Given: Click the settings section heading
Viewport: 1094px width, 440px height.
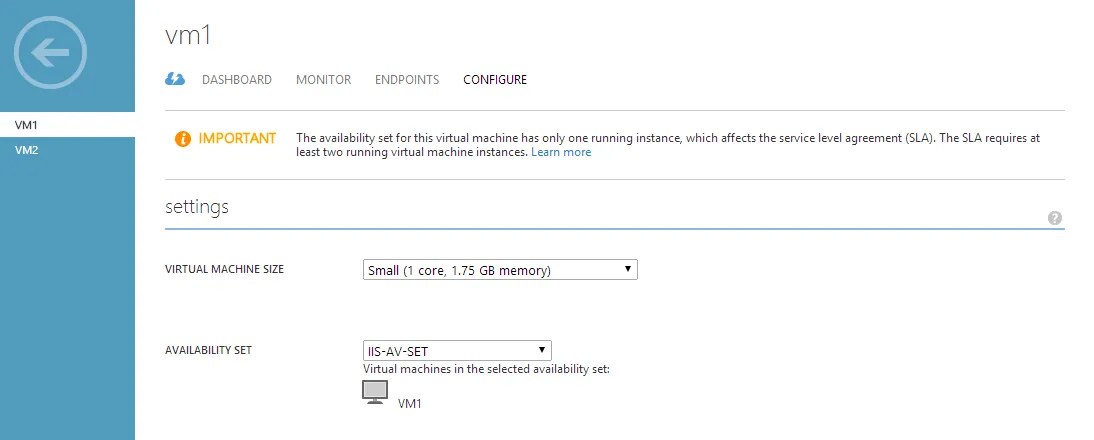Looking at the screenshot, I should 197,207.
